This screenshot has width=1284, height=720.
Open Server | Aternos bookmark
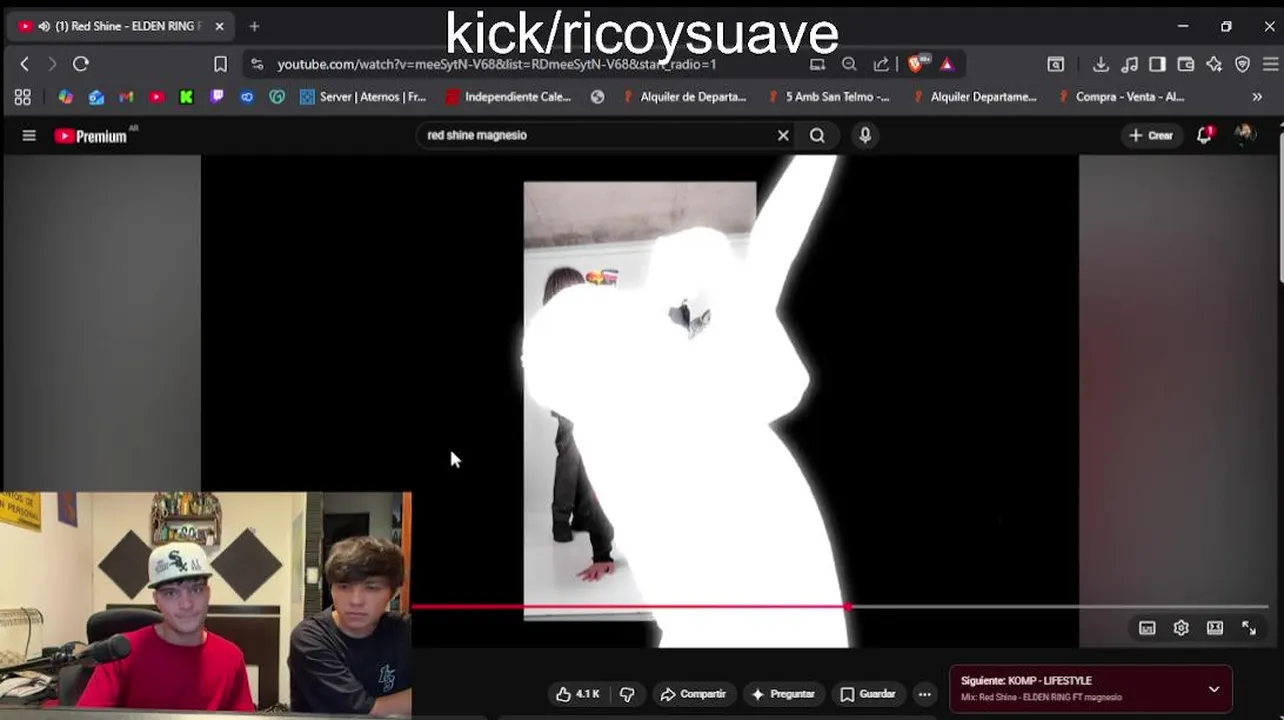coord(363,97)
